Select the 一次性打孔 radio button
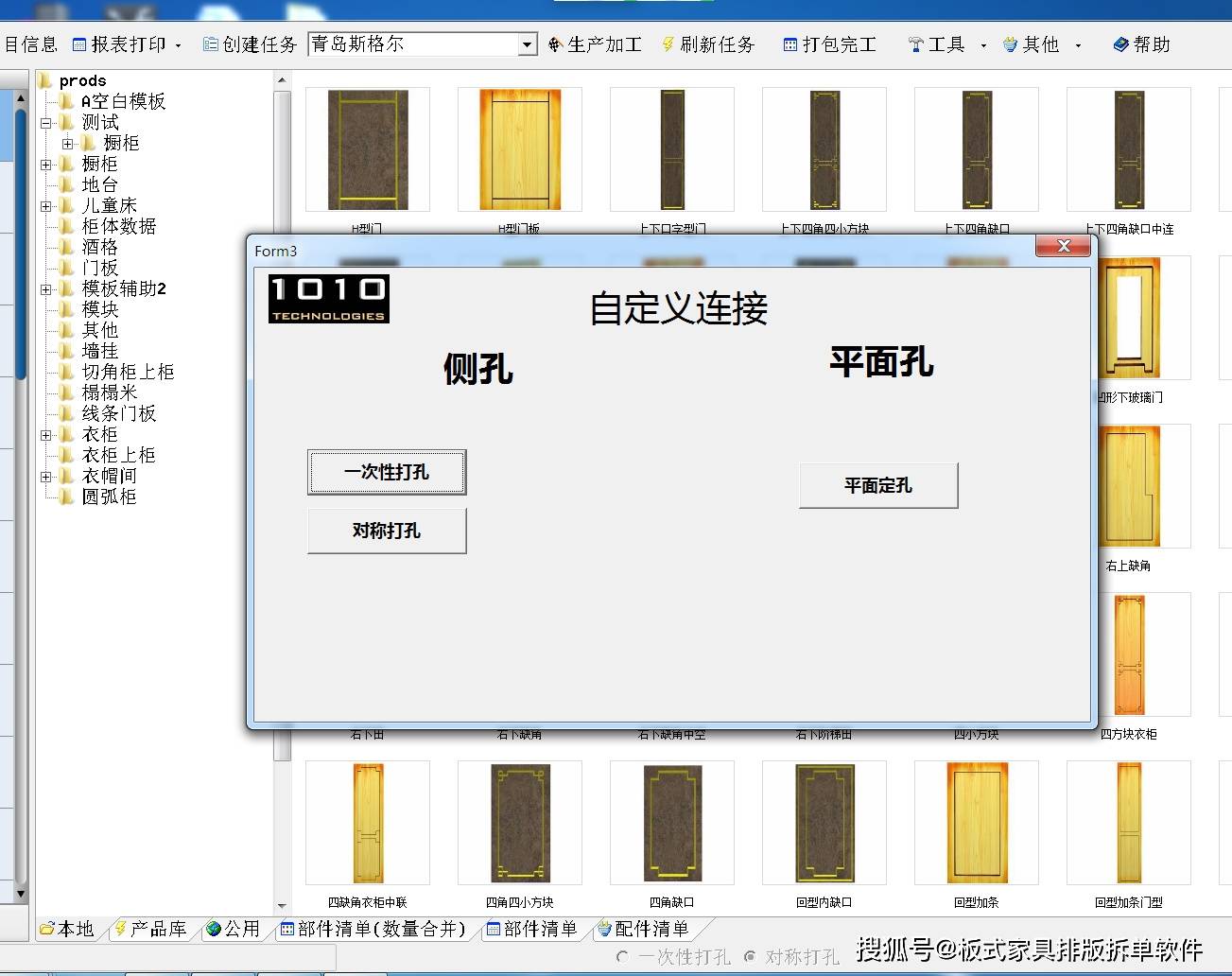The image size is (1232, 976). 622,956
